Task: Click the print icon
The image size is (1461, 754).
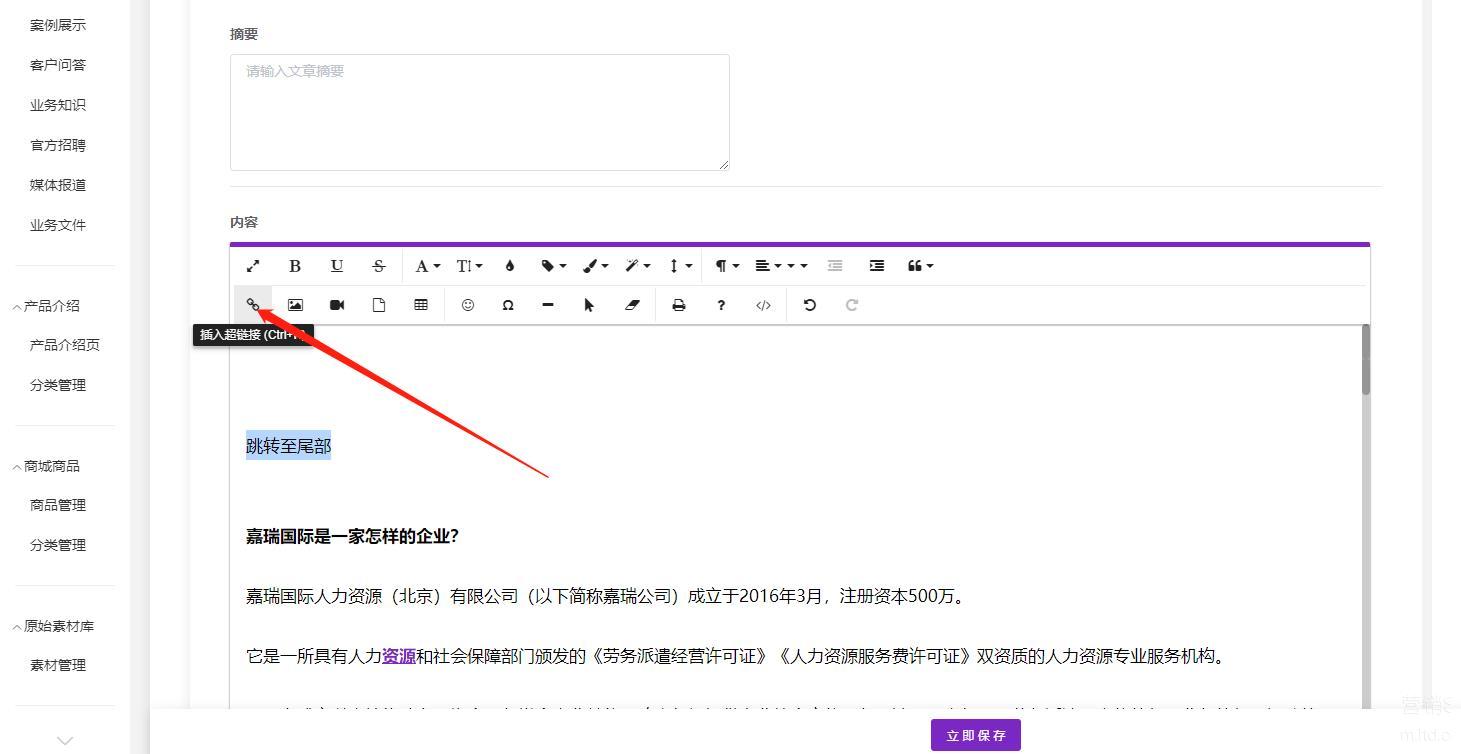Action: click(x=679, y=305)
